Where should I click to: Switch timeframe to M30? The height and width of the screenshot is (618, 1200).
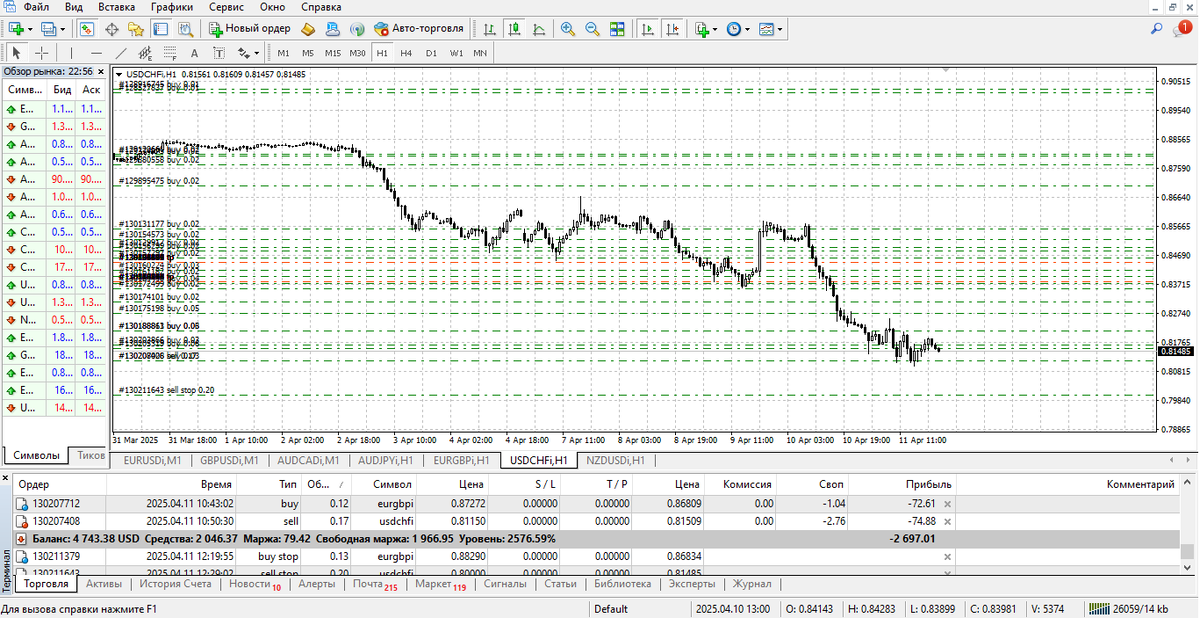pyautogui.click(x=357, y=52)
